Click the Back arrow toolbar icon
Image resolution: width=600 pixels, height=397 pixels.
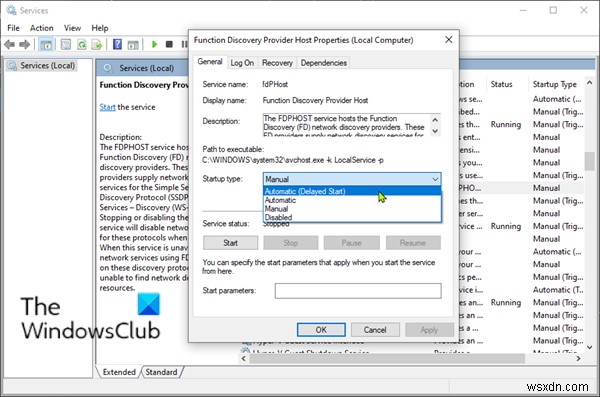point(10,45)
